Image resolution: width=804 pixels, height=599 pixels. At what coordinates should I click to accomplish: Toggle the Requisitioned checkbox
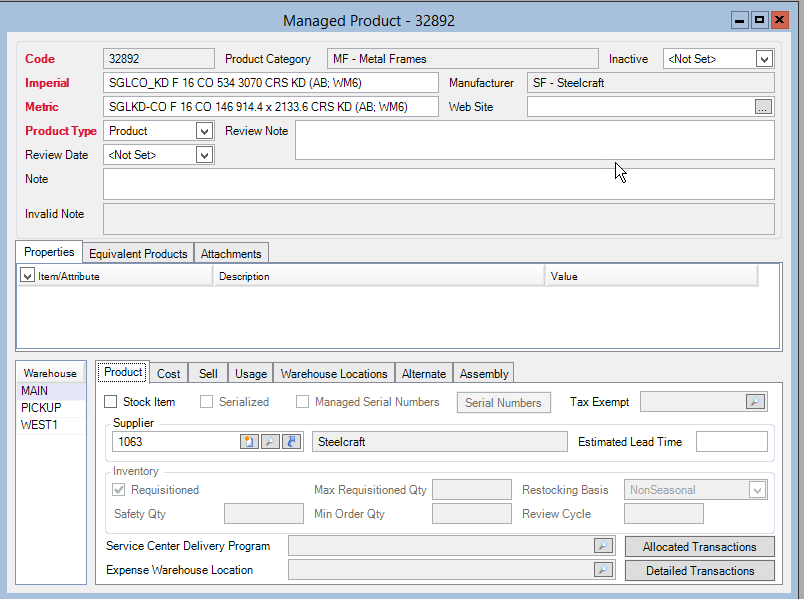click(x=120, y=490)
